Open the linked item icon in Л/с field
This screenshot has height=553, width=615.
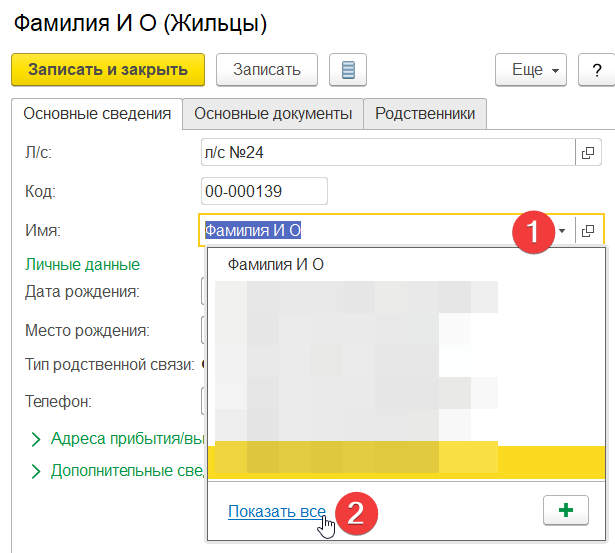(588, 152)
